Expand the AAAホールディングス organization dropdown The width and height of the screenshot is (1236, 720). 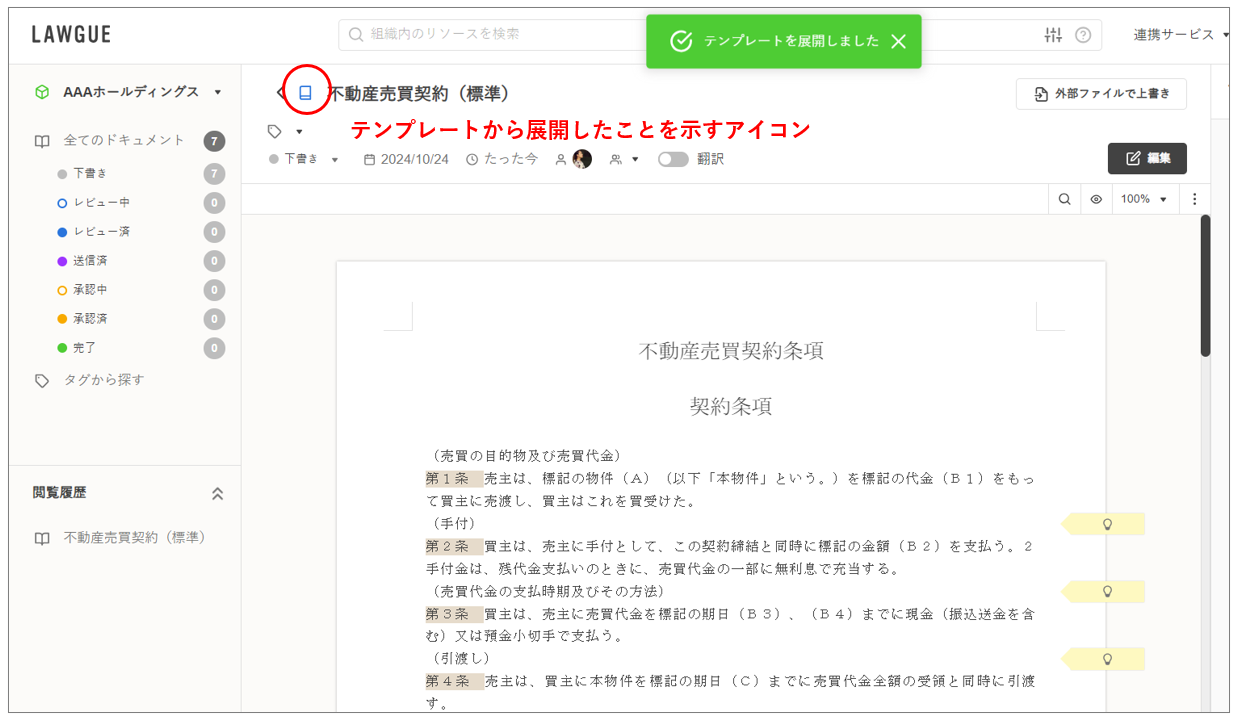pos(218,92)
